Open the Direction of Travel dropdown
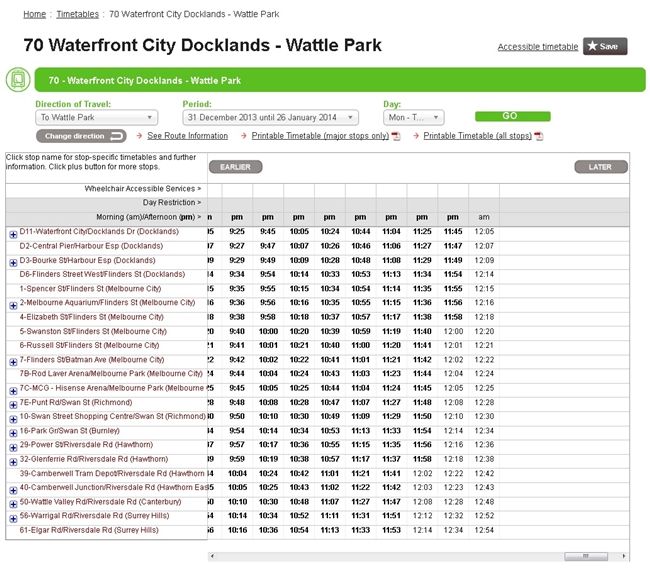 [x=96, y=117]
